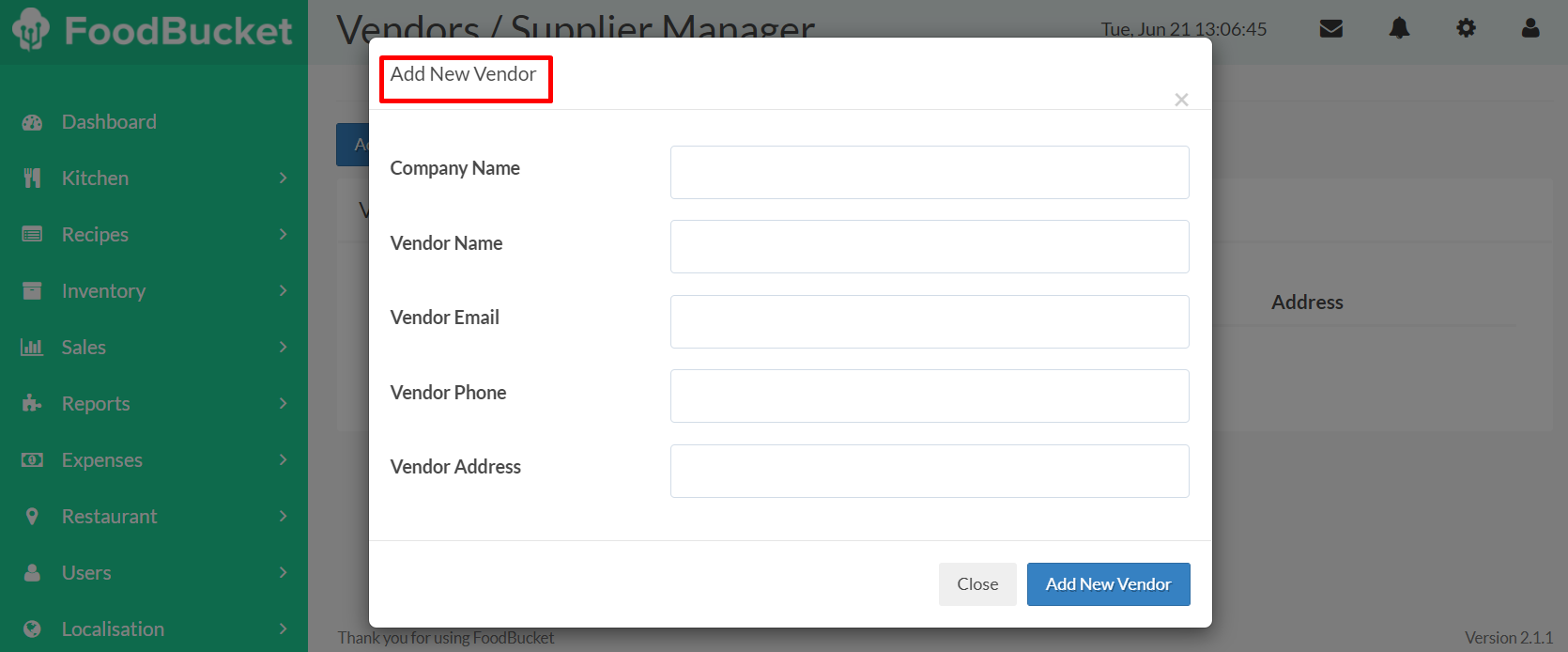Screen dimensions: 1568x652
Task: Click the Dashboard palette icon in sidebar
Action: 32,122
